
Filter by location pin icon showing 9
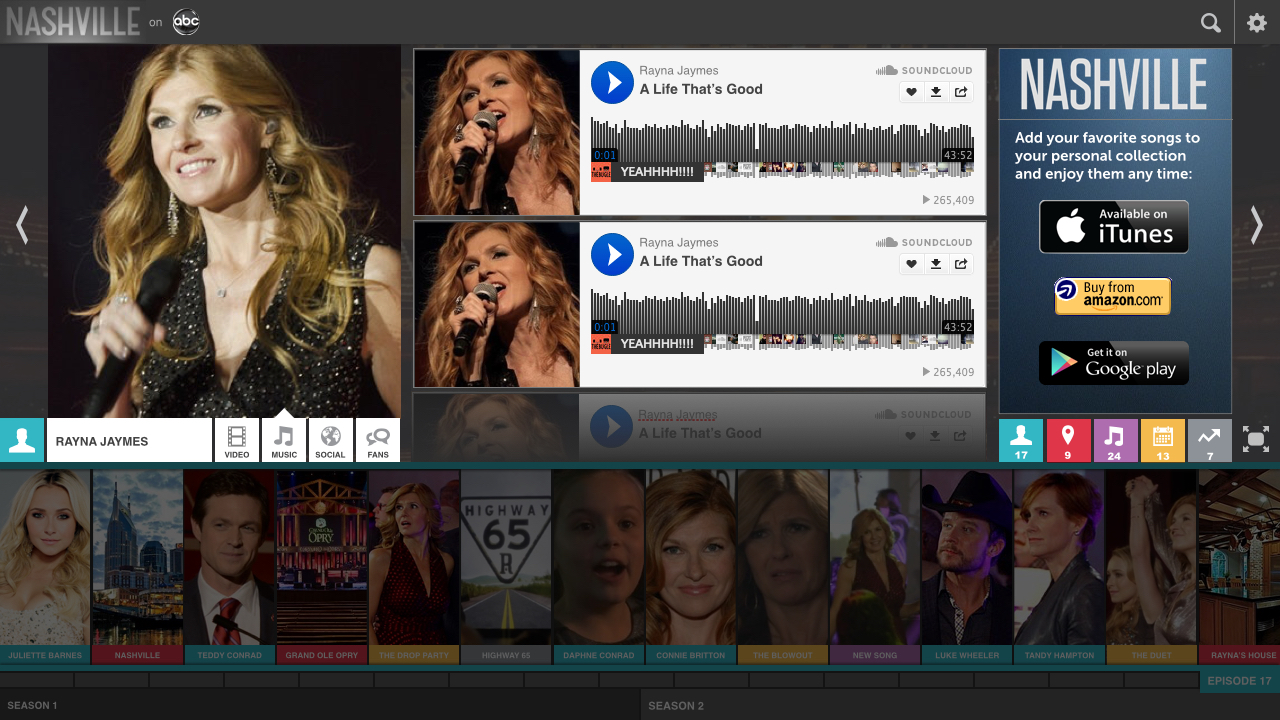pyautogui.click(x=1068, y=440)
